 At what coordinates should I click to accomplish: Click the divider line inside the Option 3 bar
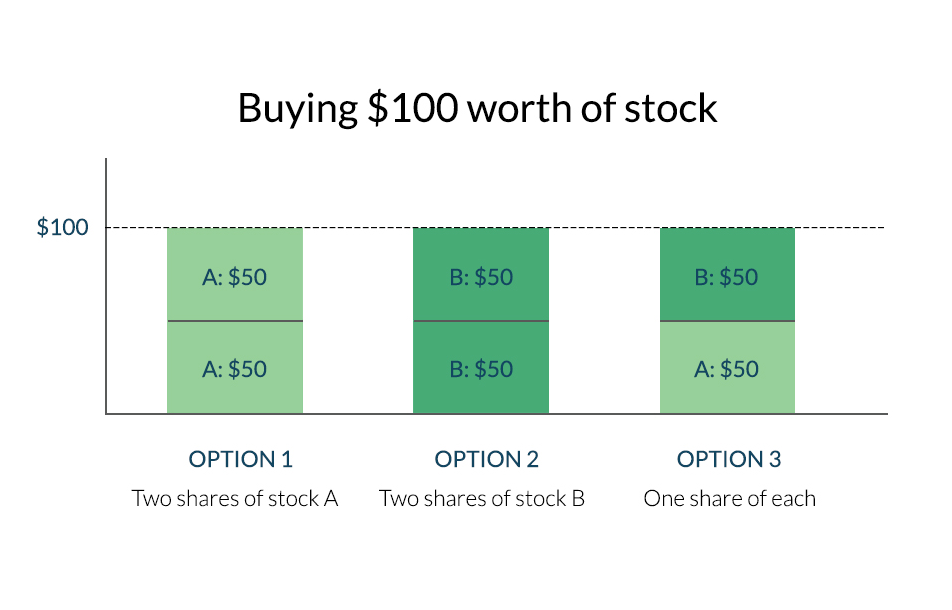tap(727, 321)
